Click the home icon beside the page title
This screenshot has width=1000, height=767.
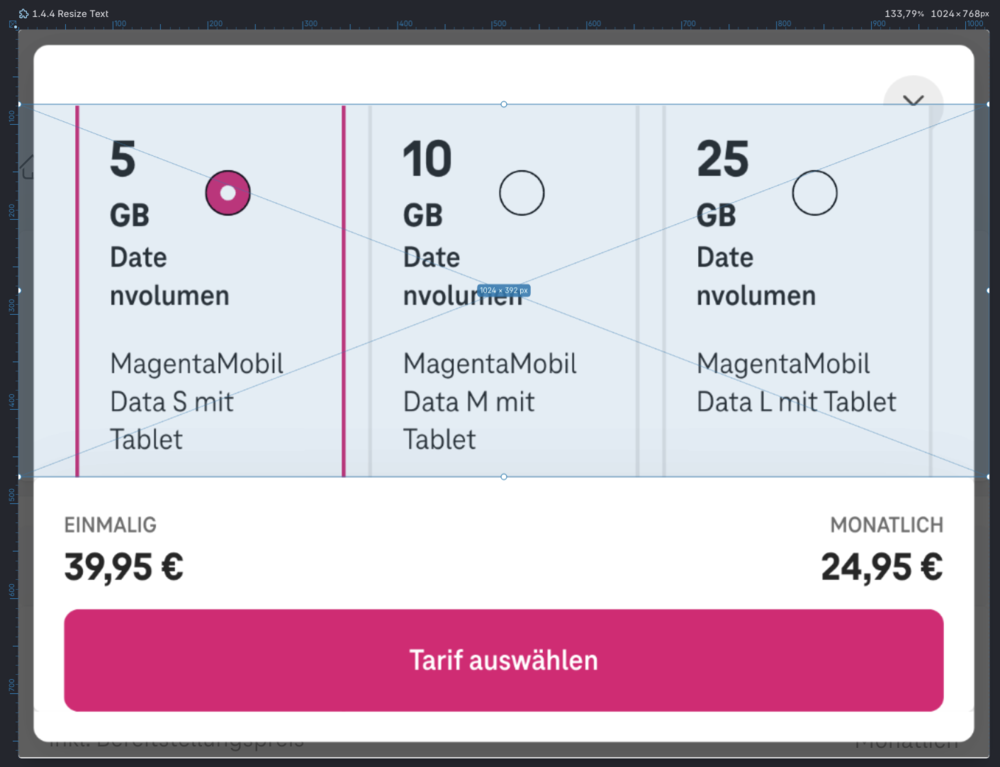pos(24,13)
